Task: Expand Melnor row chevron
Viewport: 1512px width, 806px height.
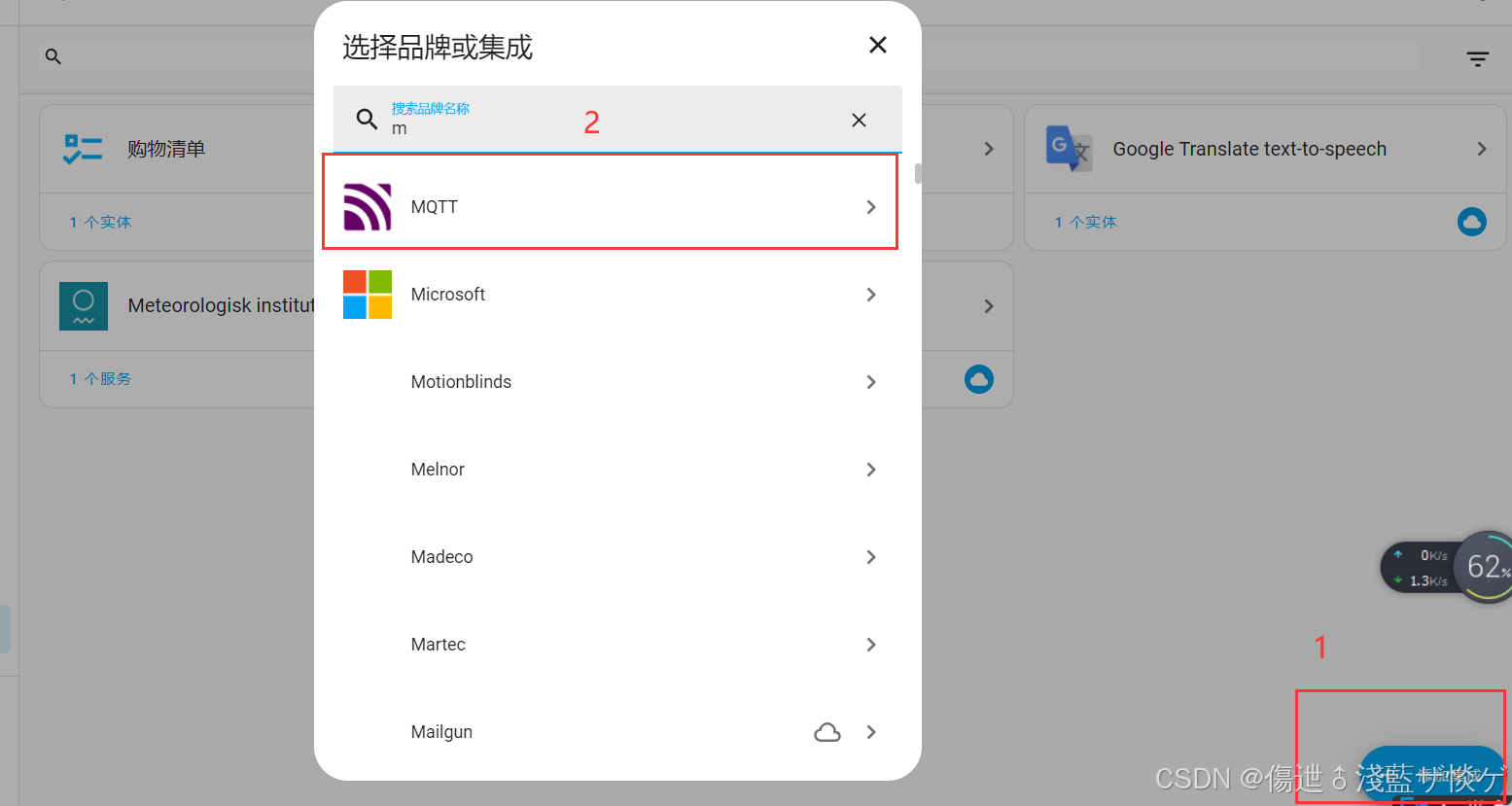Action: coord(871,470)
